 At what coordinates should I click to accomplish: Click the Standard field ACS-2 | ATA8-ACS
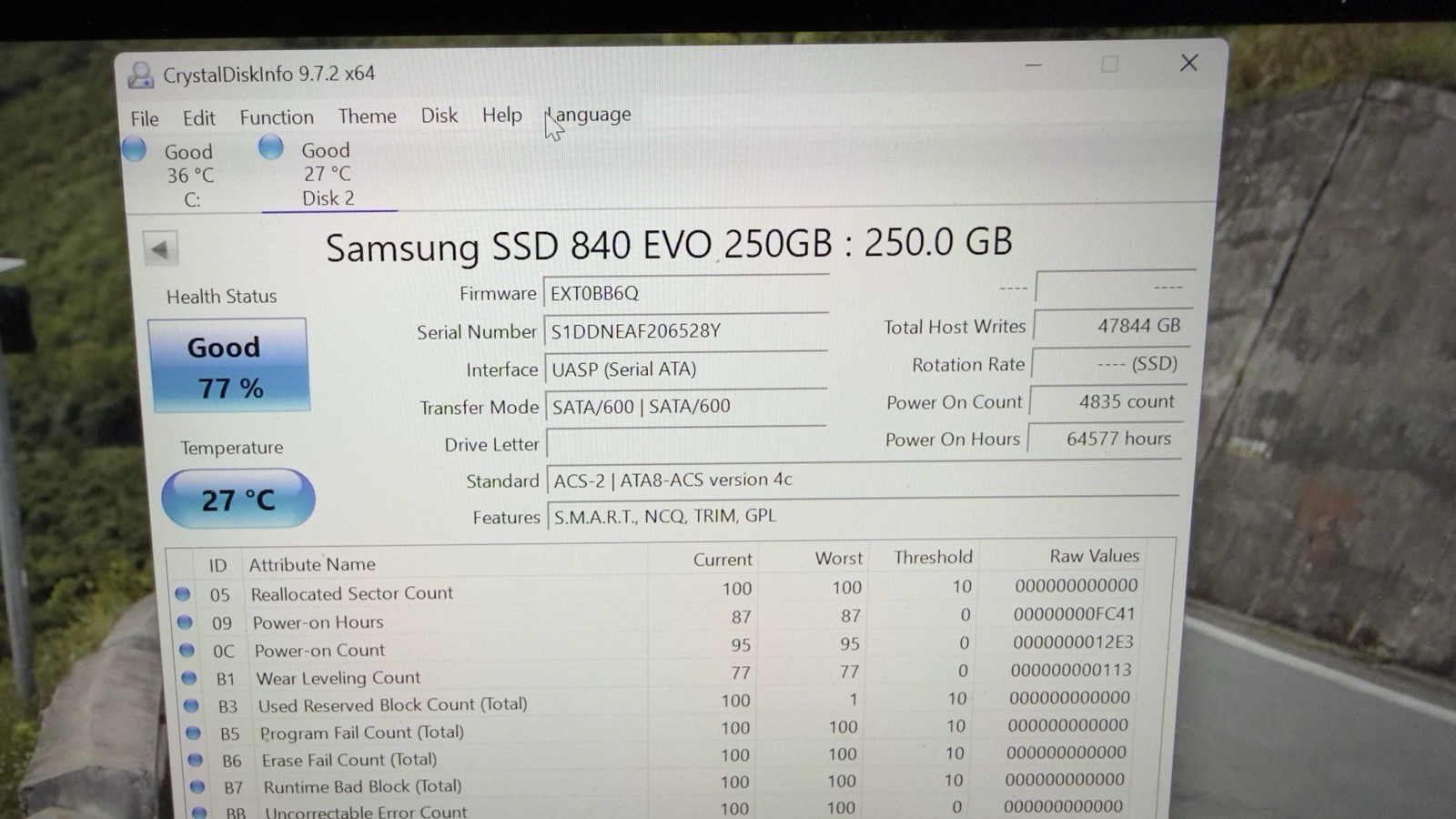[x=863, y=480]
